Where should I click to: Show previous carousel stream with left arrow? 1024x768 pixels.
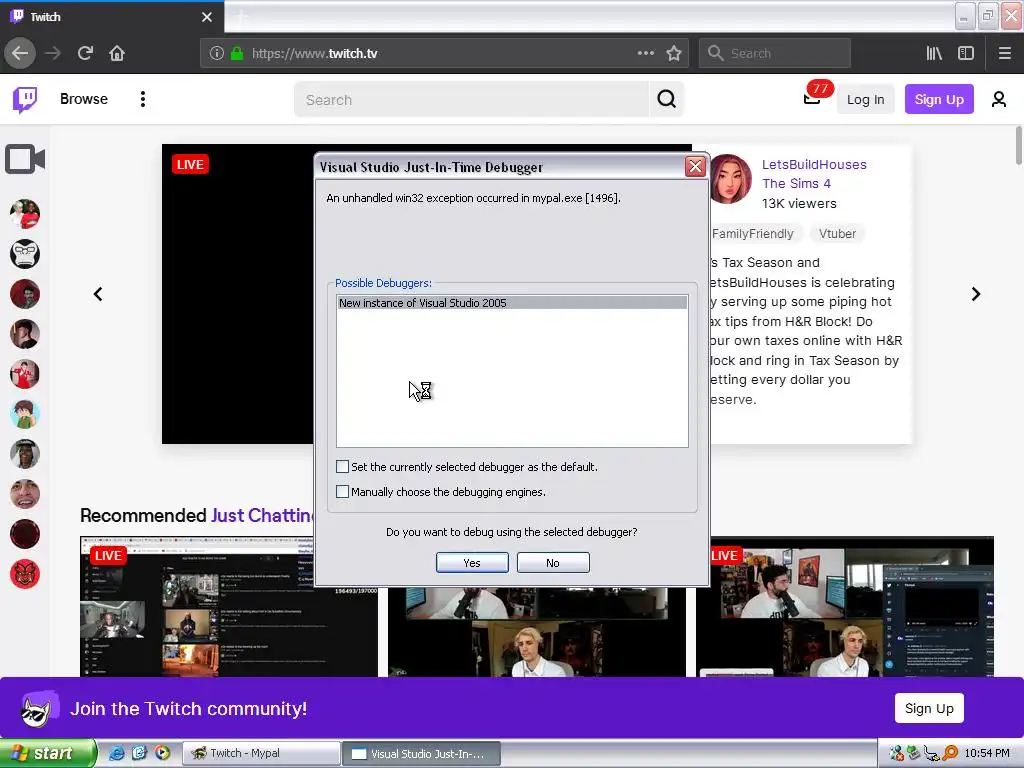[x=98, y=295]
